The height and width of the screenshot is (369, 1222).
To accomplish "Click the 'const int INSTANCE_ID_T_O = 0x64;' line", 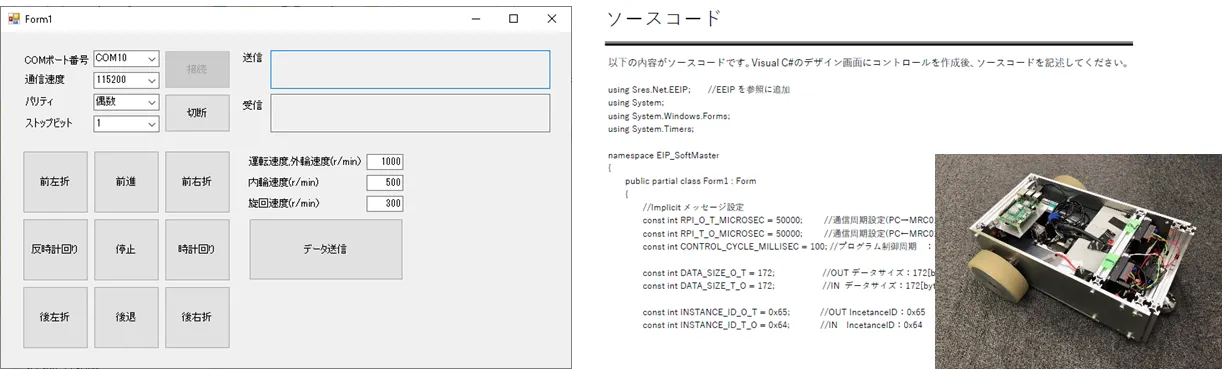I will [x=715, y=325].
